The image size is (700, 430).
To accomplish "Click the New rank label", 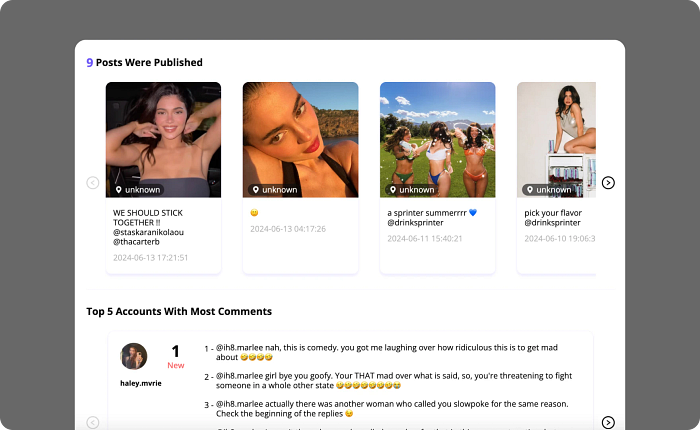I will click(176, 365).
